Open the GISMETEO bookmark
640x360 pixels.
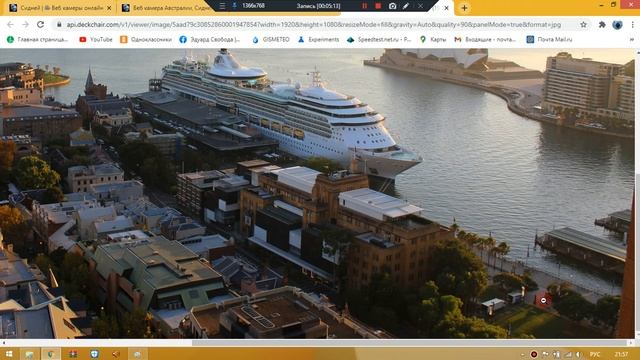pyautogui.click(x=271, y=40)
